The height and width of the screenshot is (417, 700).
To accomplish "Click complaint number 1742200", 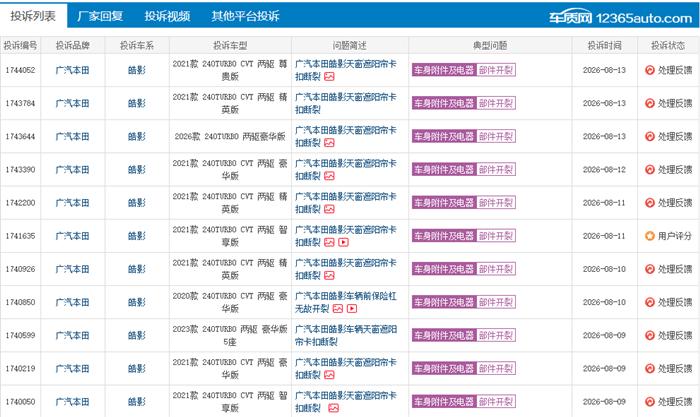I will [21, 203].
